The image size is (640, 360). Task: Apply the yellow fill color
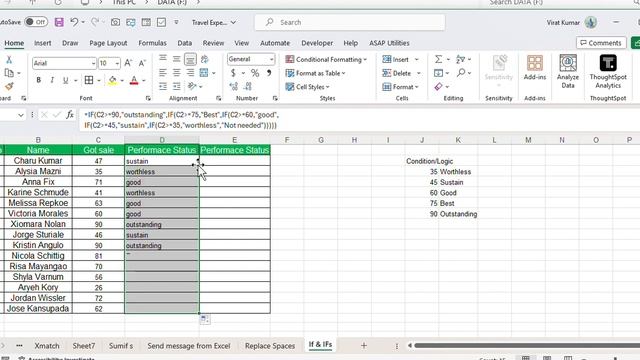113,80
